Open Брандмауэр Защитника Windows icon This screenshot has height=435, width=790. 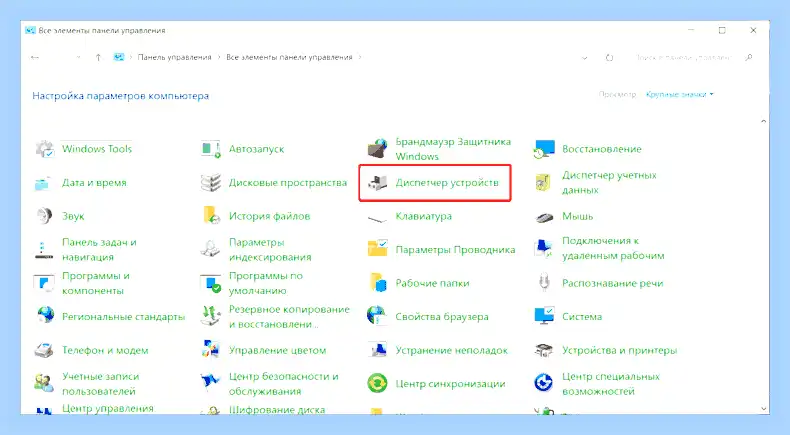377,149
